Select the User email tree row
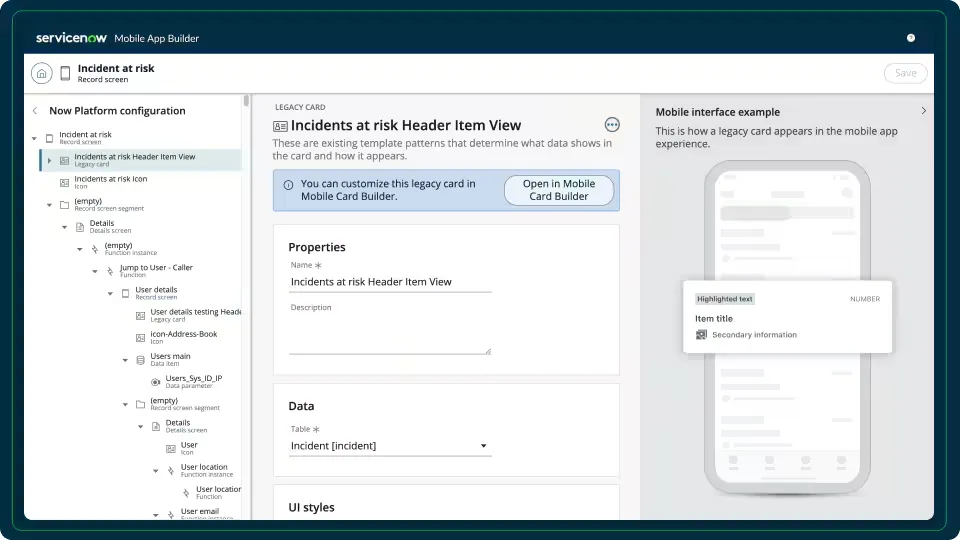The image size is (960, 540). pos(141,514)
